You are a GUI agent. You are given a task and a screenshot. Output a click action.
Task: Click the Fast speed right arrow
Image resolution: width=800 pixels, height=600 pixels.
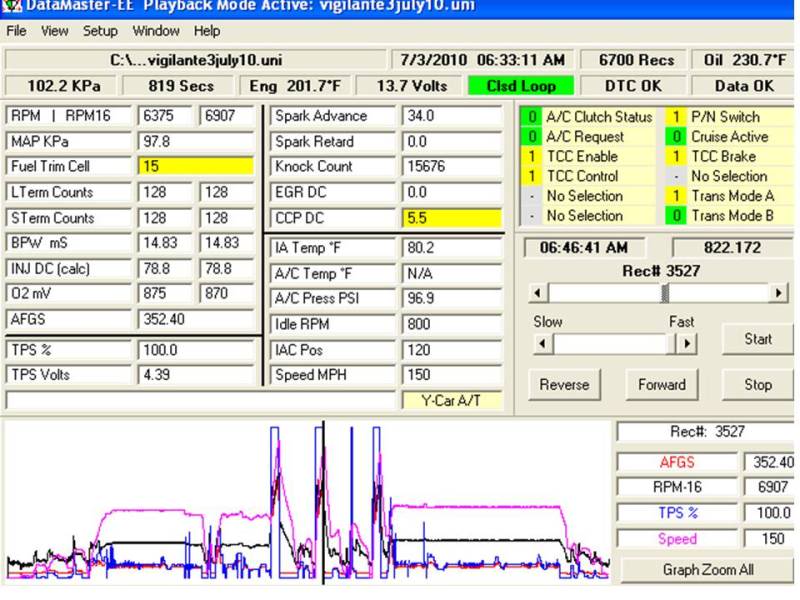tap(687, 344)
